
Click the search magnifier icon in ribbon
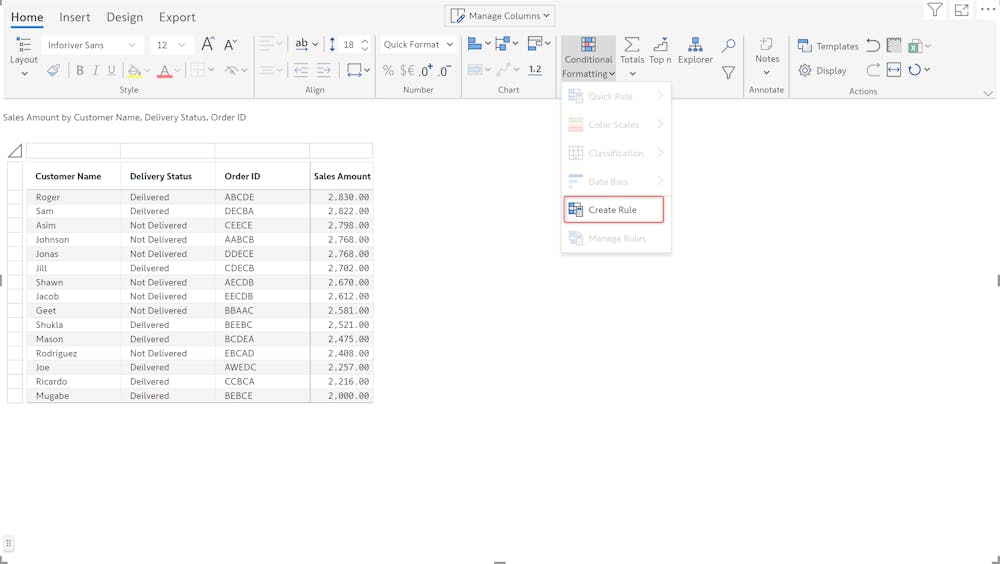click(x=728, y=46)
